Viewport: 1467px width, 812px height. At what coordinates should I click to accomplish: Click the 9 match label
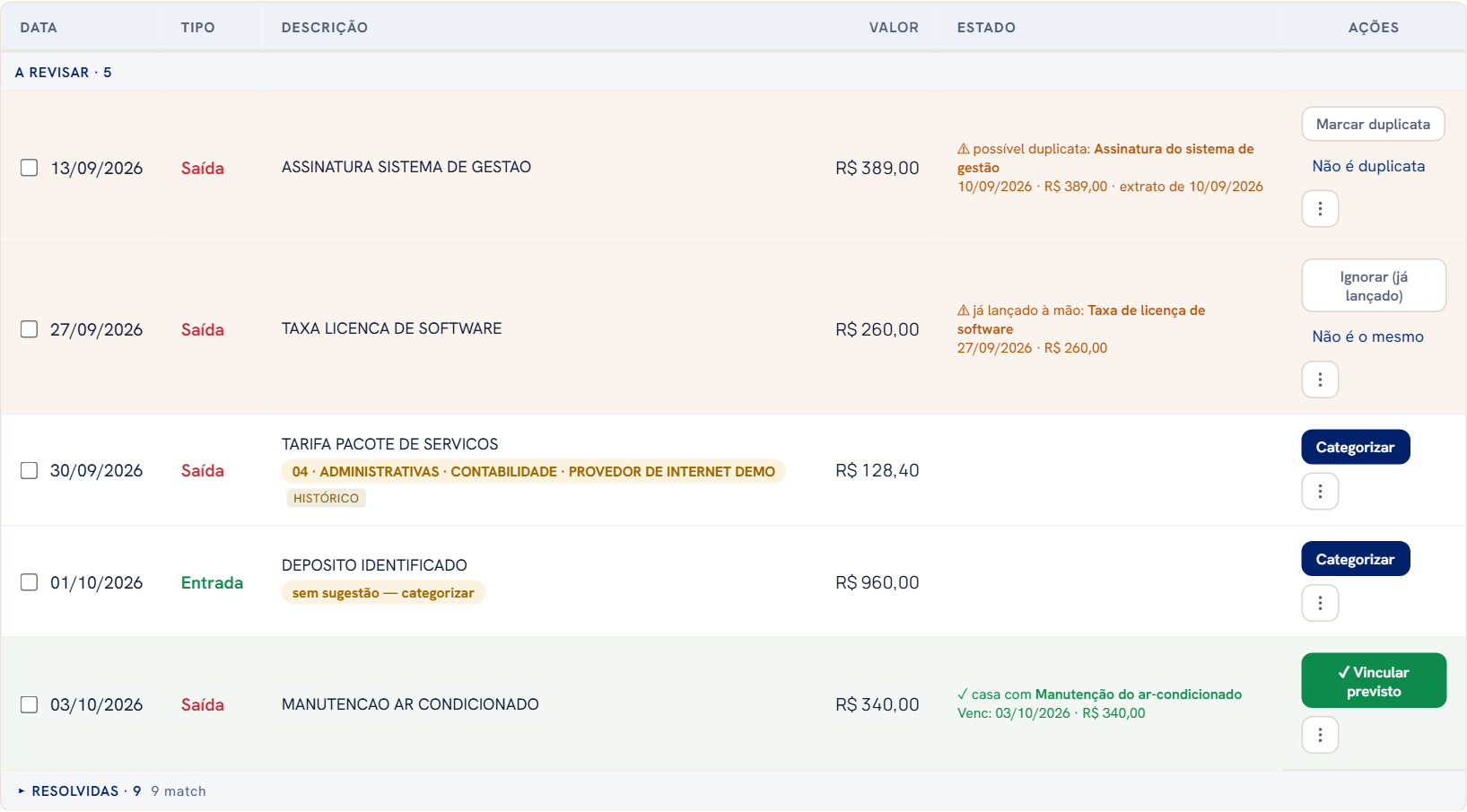pos(179,791)
